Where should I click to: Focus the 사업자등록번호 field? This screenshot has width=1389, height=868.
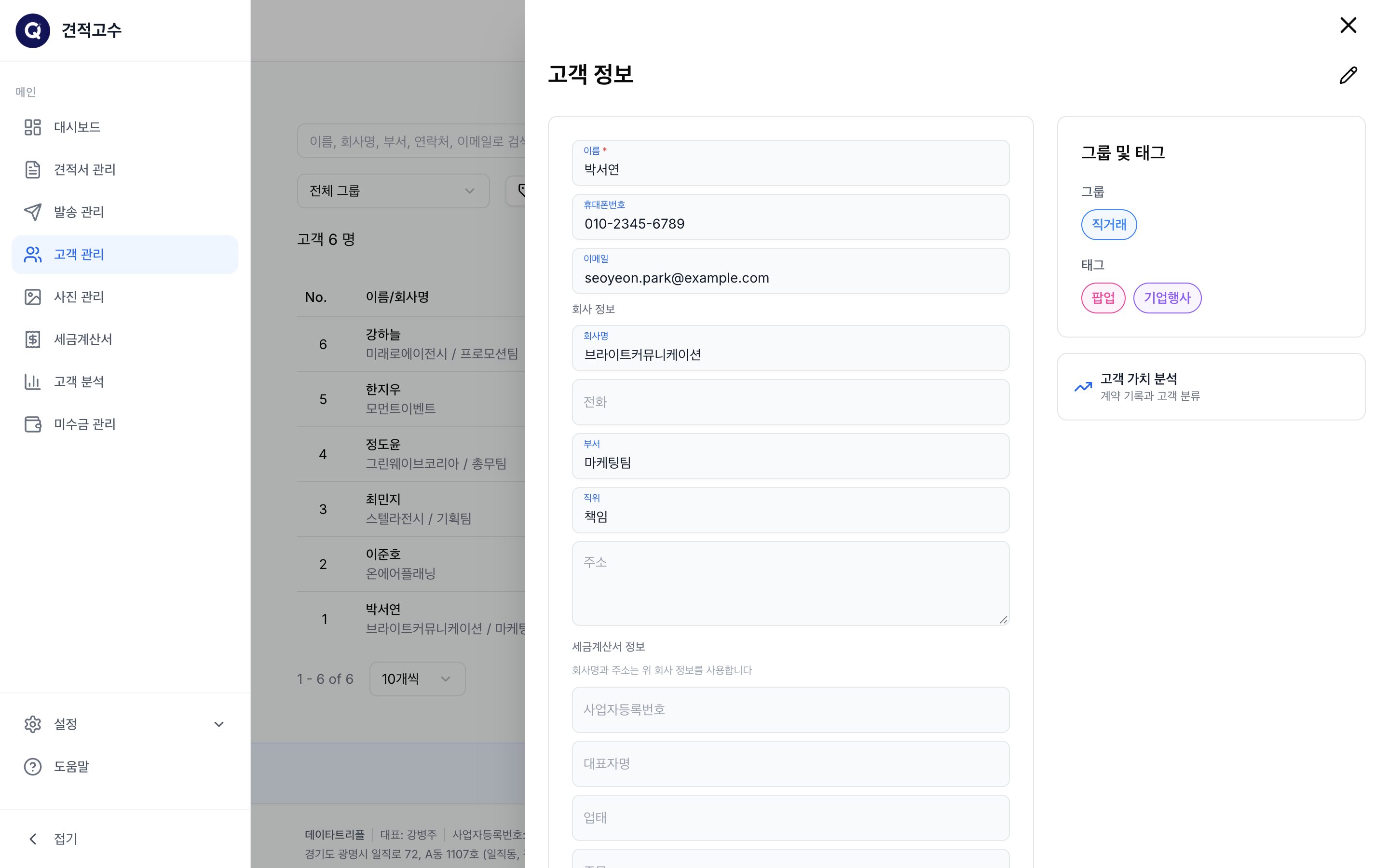coord(790,709)
